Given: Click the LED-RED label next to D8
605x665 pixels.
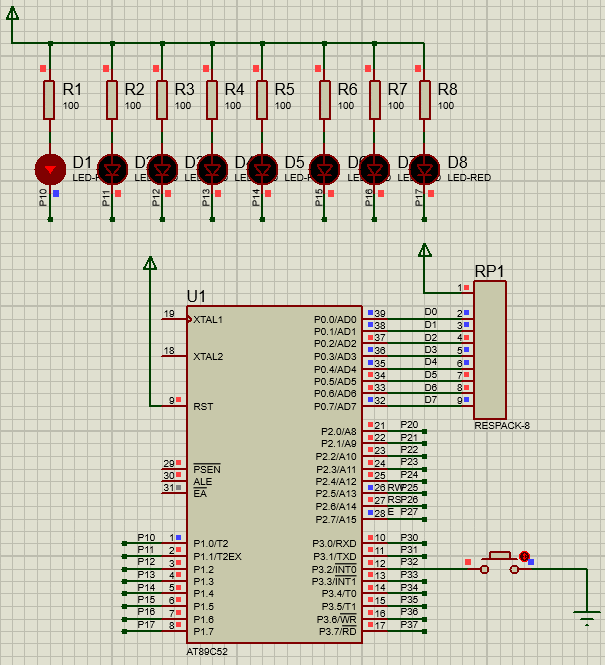Looking at the screenshot, I should point(469,178).
